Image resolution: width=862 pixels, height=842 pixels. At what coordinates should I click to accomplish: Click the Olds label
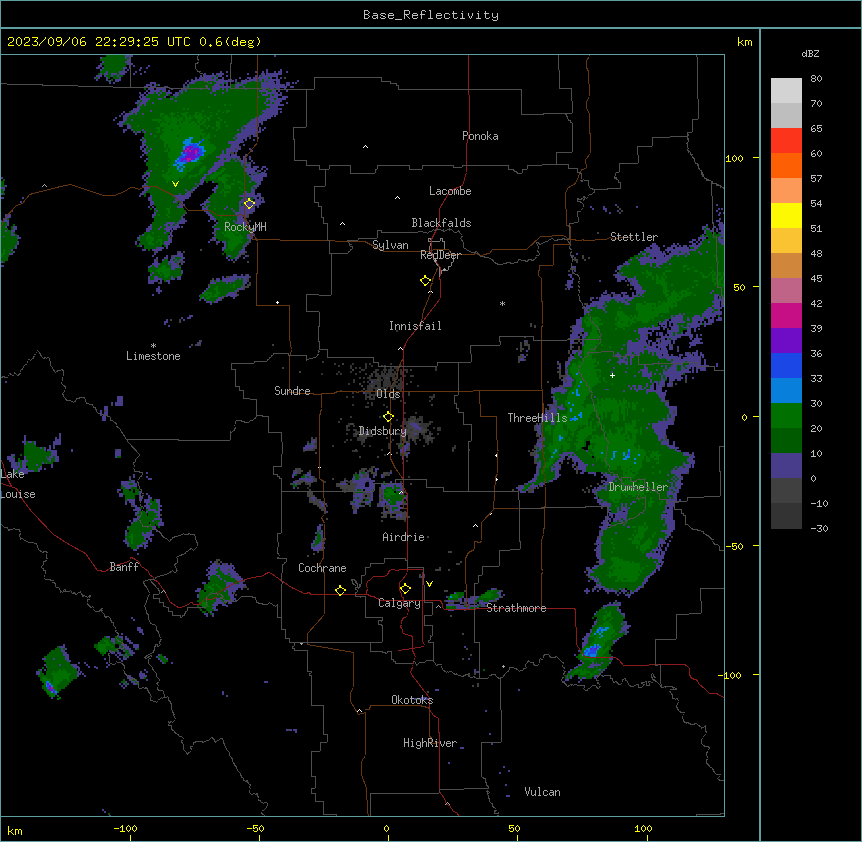388,394
